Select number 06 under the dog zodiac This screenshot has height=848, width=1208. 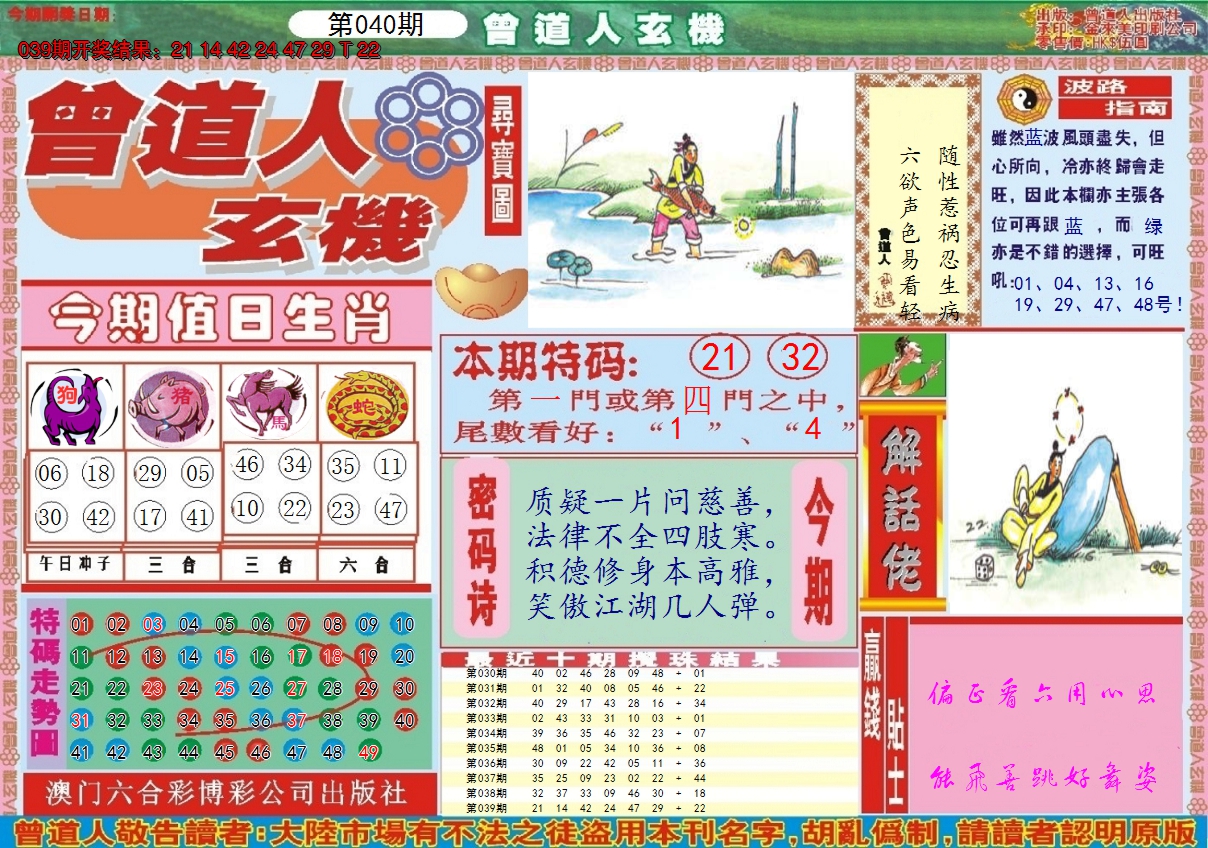click(x=50, y=474)
